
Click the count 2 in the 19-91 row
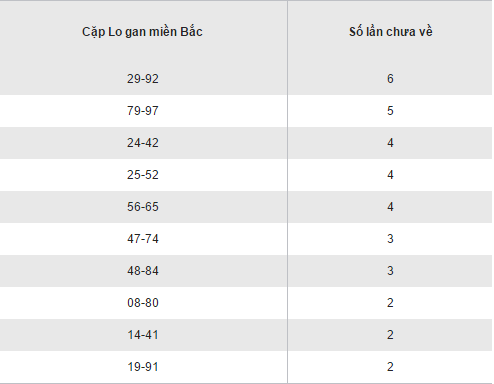(x=390, y=367)
